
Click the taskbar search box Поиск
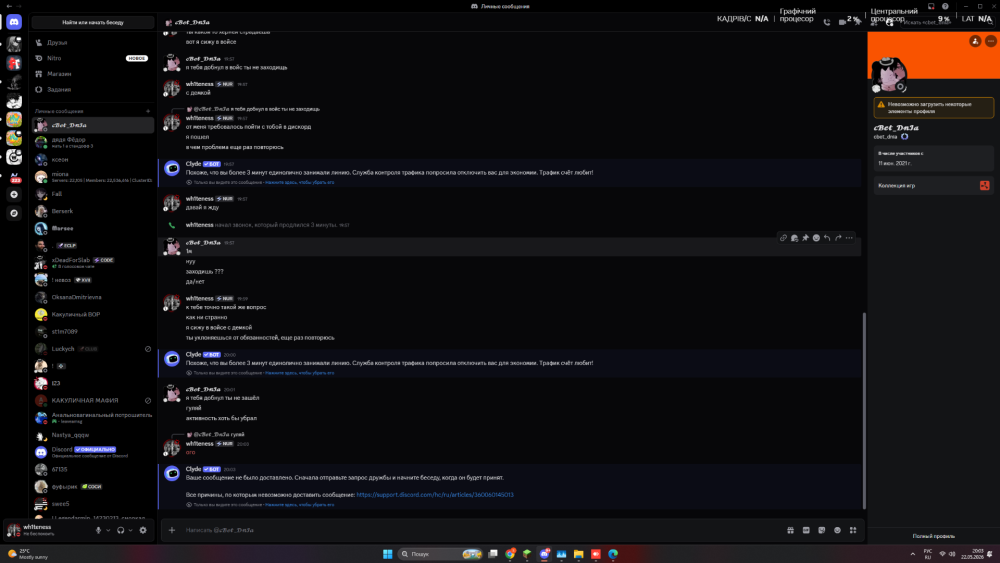click(441, 554)
